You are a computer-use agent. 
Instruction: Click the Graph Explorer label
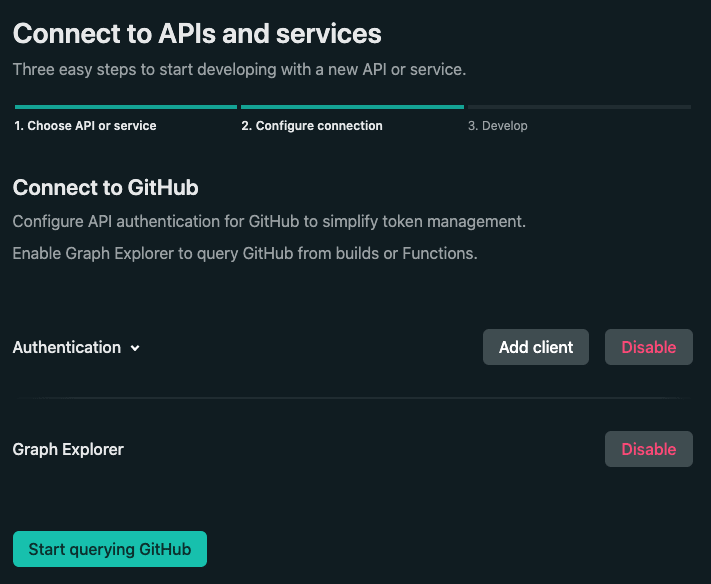coord(68,449)
